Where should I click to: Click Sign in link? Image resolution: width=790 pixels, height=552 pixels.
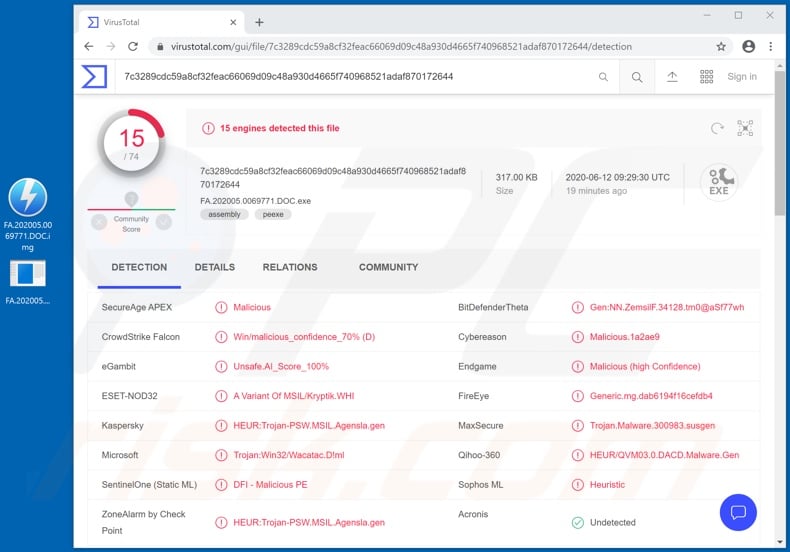coord(742,77)
